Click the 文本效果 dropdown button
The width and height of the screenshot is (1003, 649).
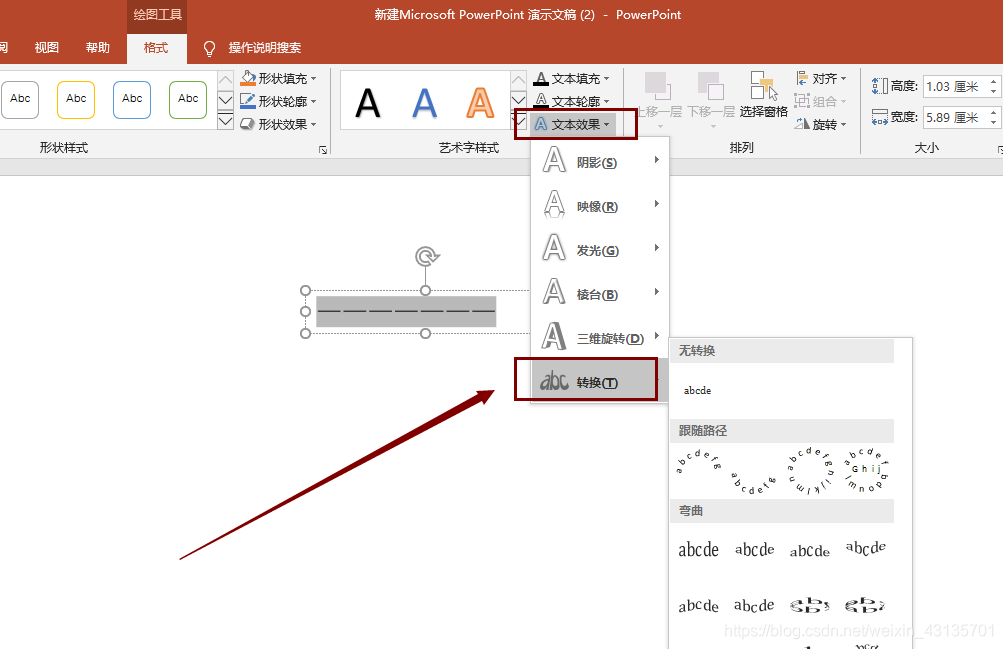coord(572,124)
